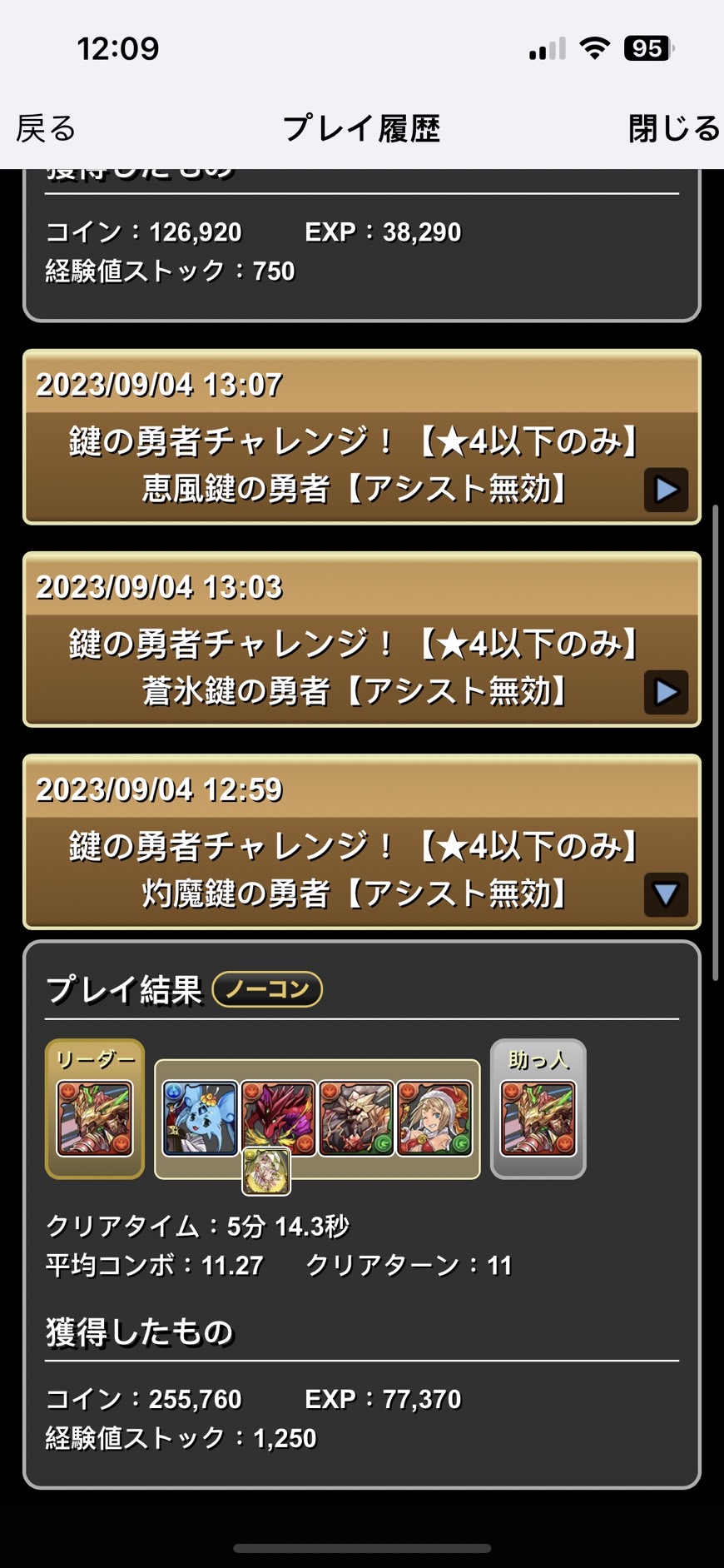Select the 2023/09/04 13:07 history entry
The height and width of the screenshot is (1568, 724).
coord(362,437)
